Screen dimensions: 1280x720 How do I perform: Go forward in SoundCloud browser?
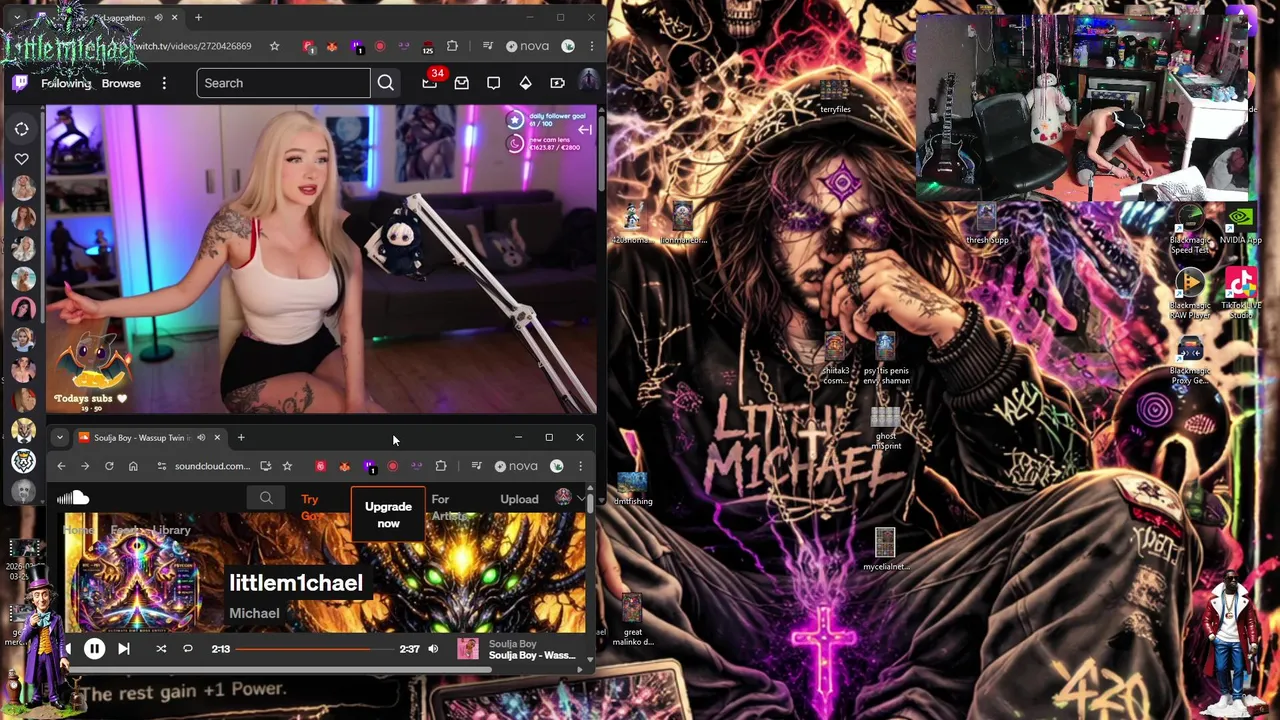point(85,466)
